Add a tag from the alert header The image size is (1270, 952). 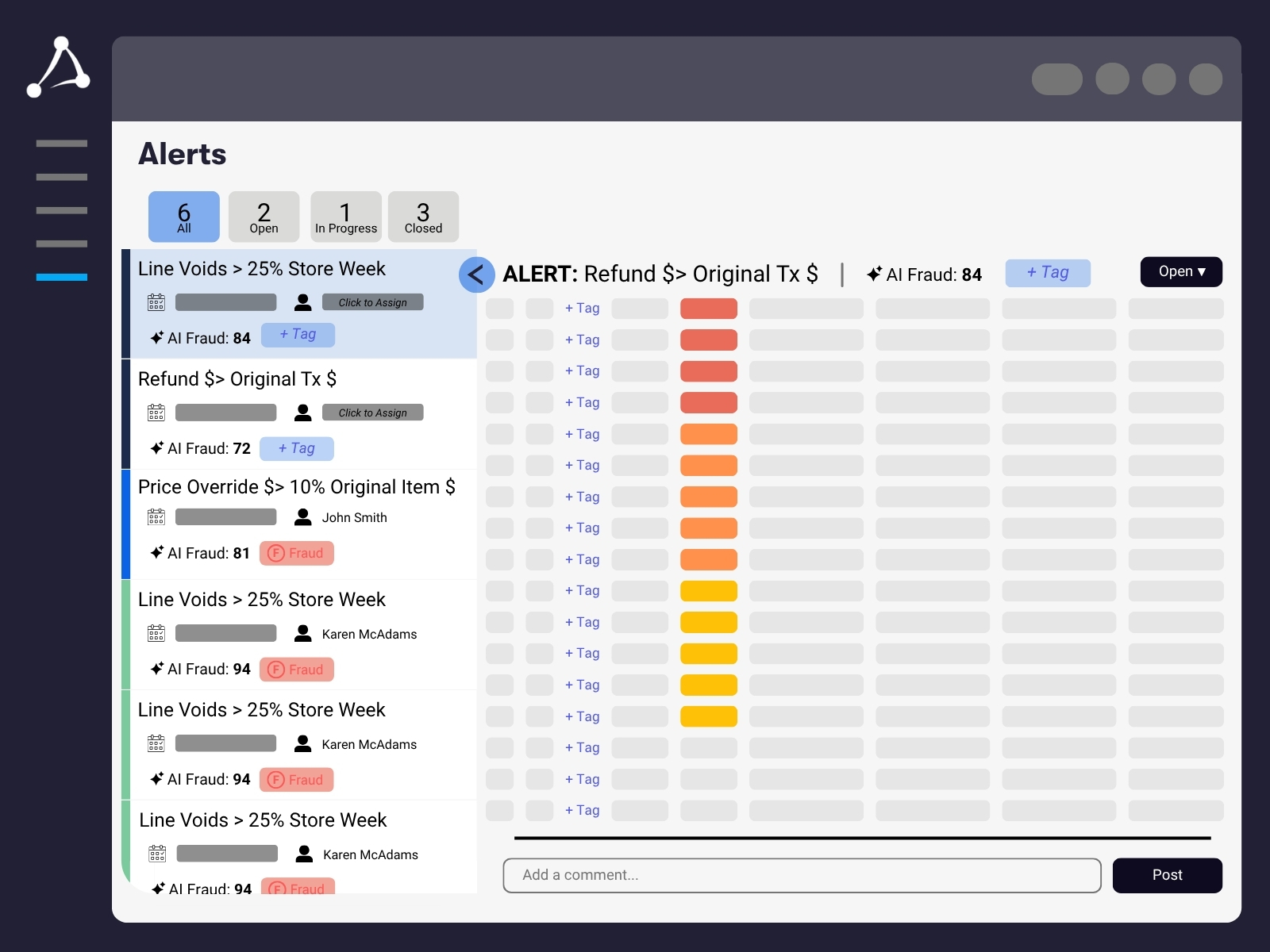click(x=1047, y=273)
